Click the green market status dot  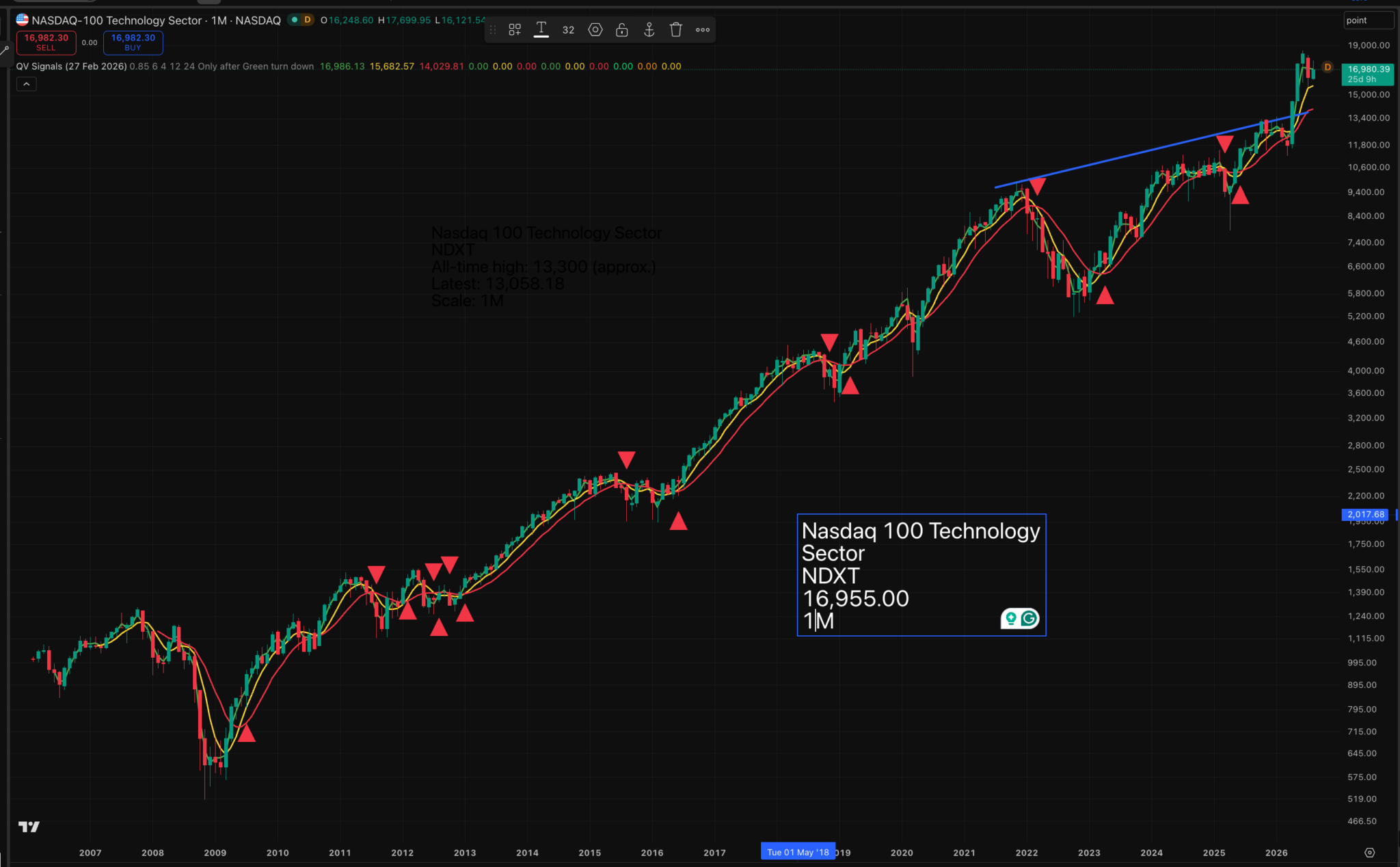click(295, 20)
